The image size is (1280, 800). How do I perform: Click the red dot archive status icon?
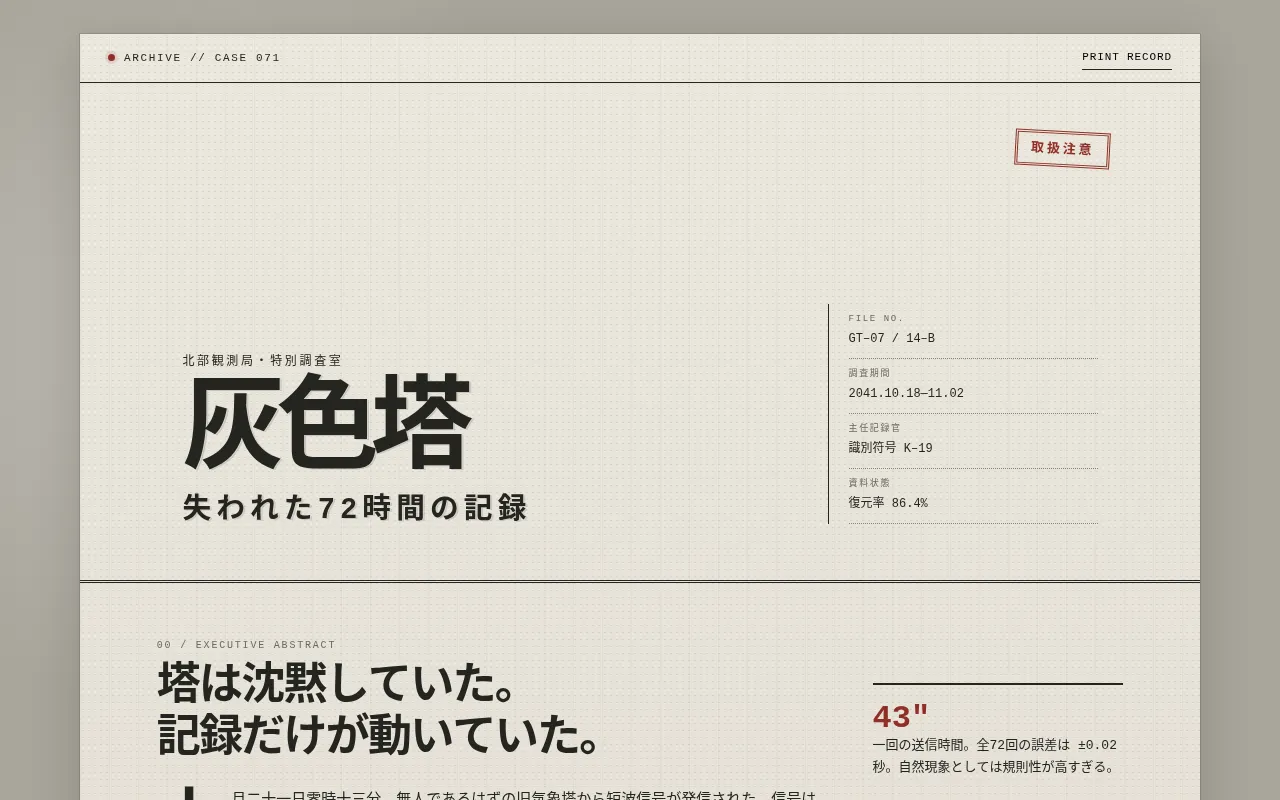[111, 57]
